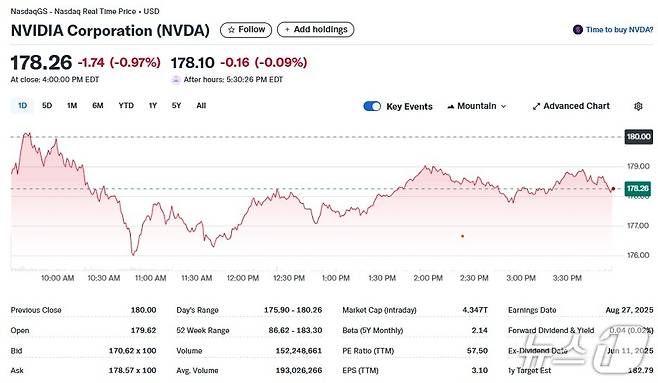Select the 1D chart range tab

(22, 106)
